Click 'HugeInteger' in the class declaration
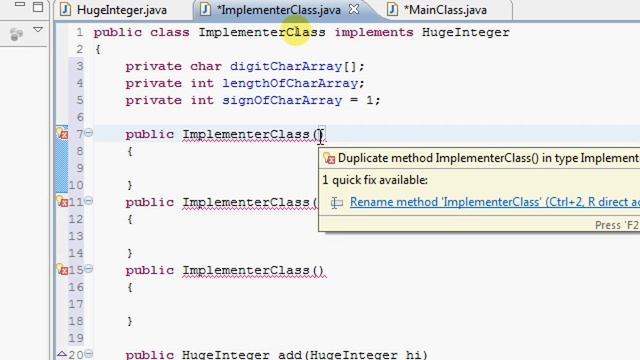Viewport: 640px width, 360px height. click(466, 32)
